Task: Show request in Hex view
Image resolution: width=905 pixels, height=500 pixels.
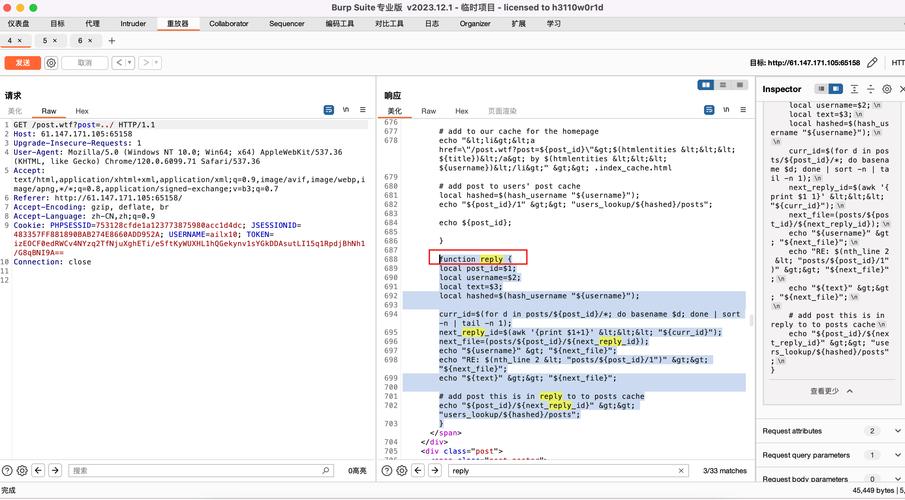Action: pos(82,111)
